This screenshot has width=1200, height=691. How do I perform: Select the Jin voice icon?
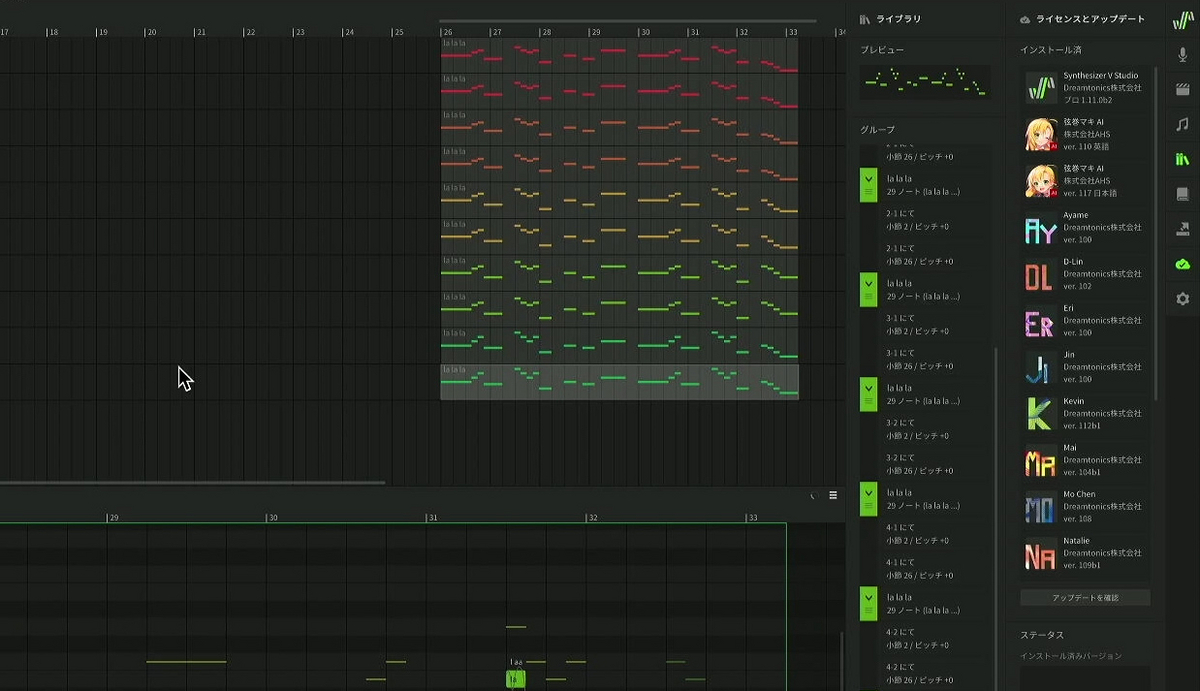coord(1041,367)
